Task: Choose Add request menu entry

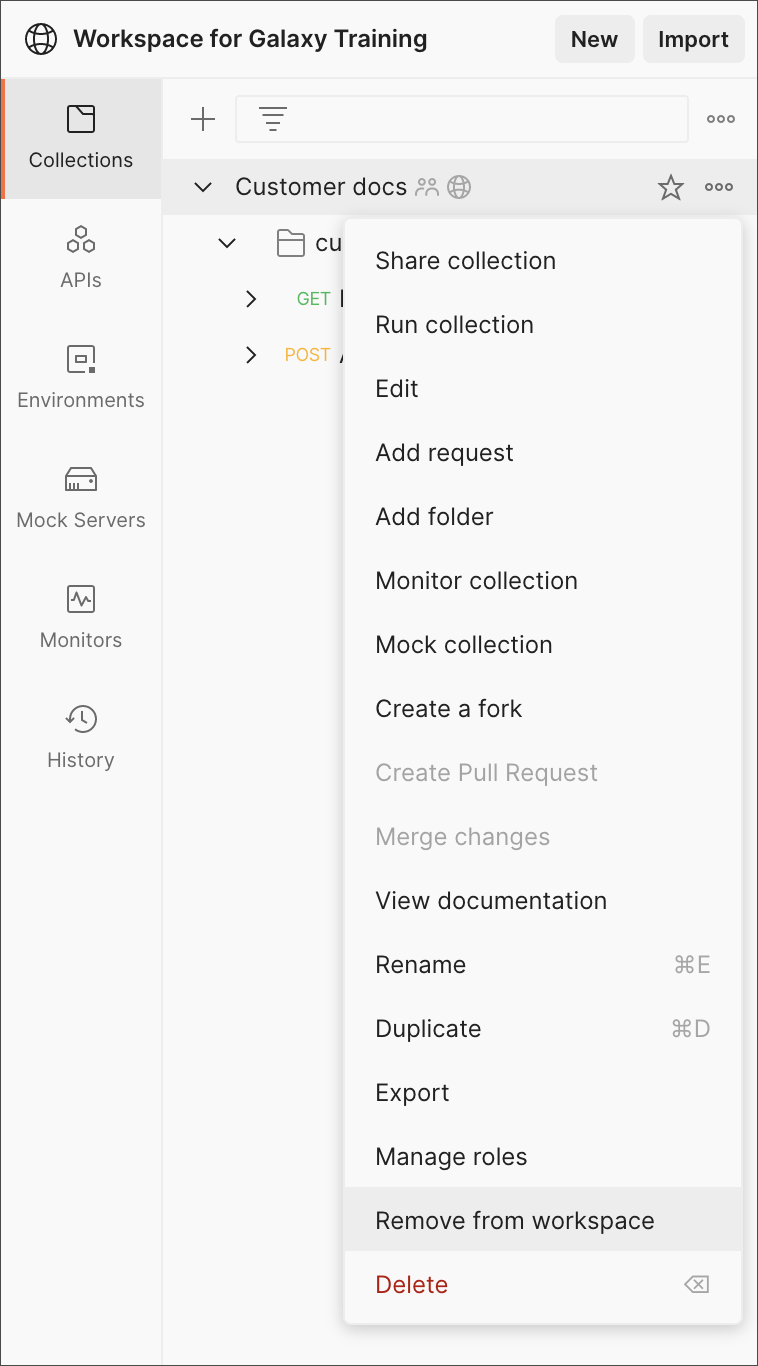Action: 543,453
